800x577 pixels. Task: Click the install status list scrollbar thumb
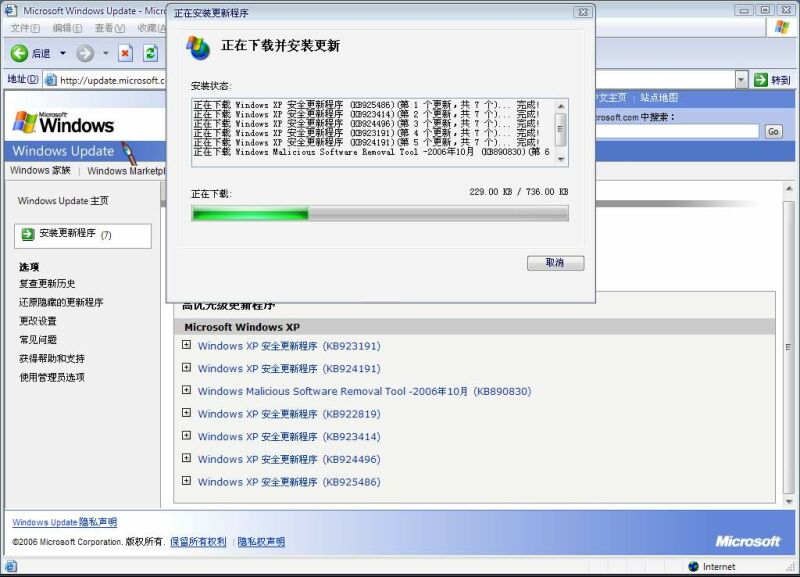tap(561, 129)
